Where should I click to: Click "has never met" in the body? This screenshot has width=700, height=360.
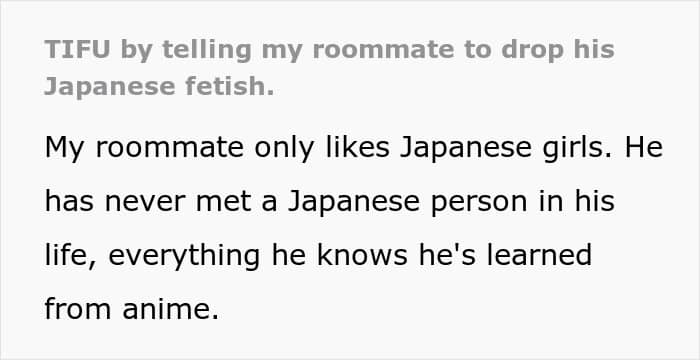(147, 201)
